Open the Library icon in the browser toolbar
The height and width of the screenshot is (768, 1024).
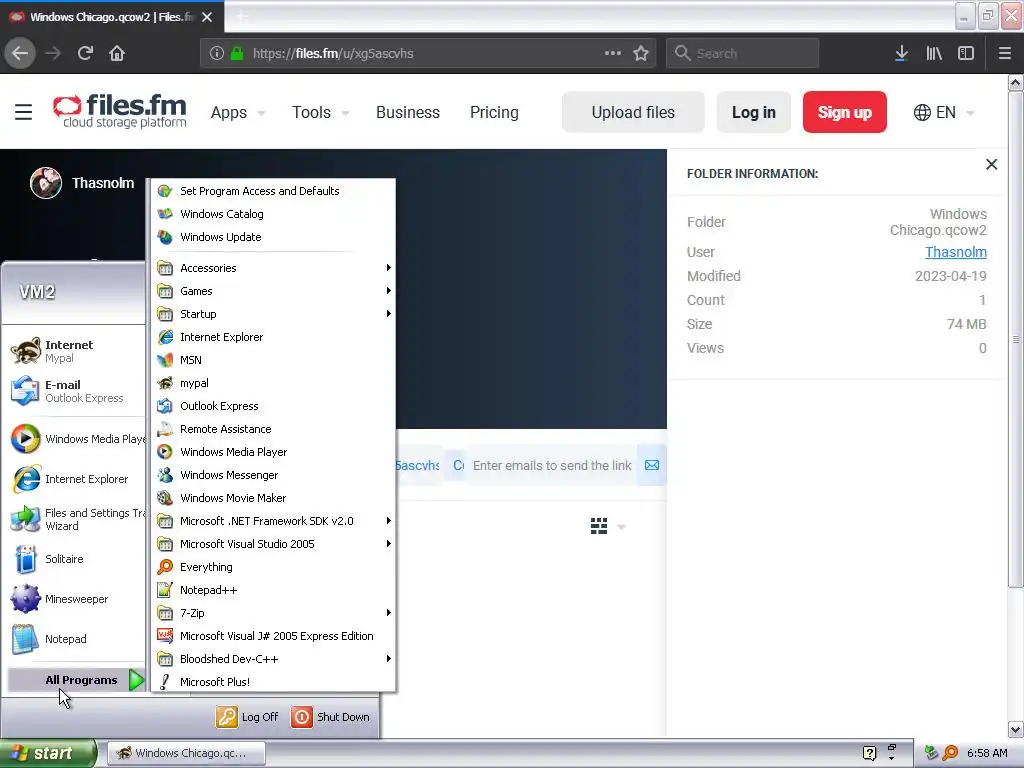(x=934, y=54)
